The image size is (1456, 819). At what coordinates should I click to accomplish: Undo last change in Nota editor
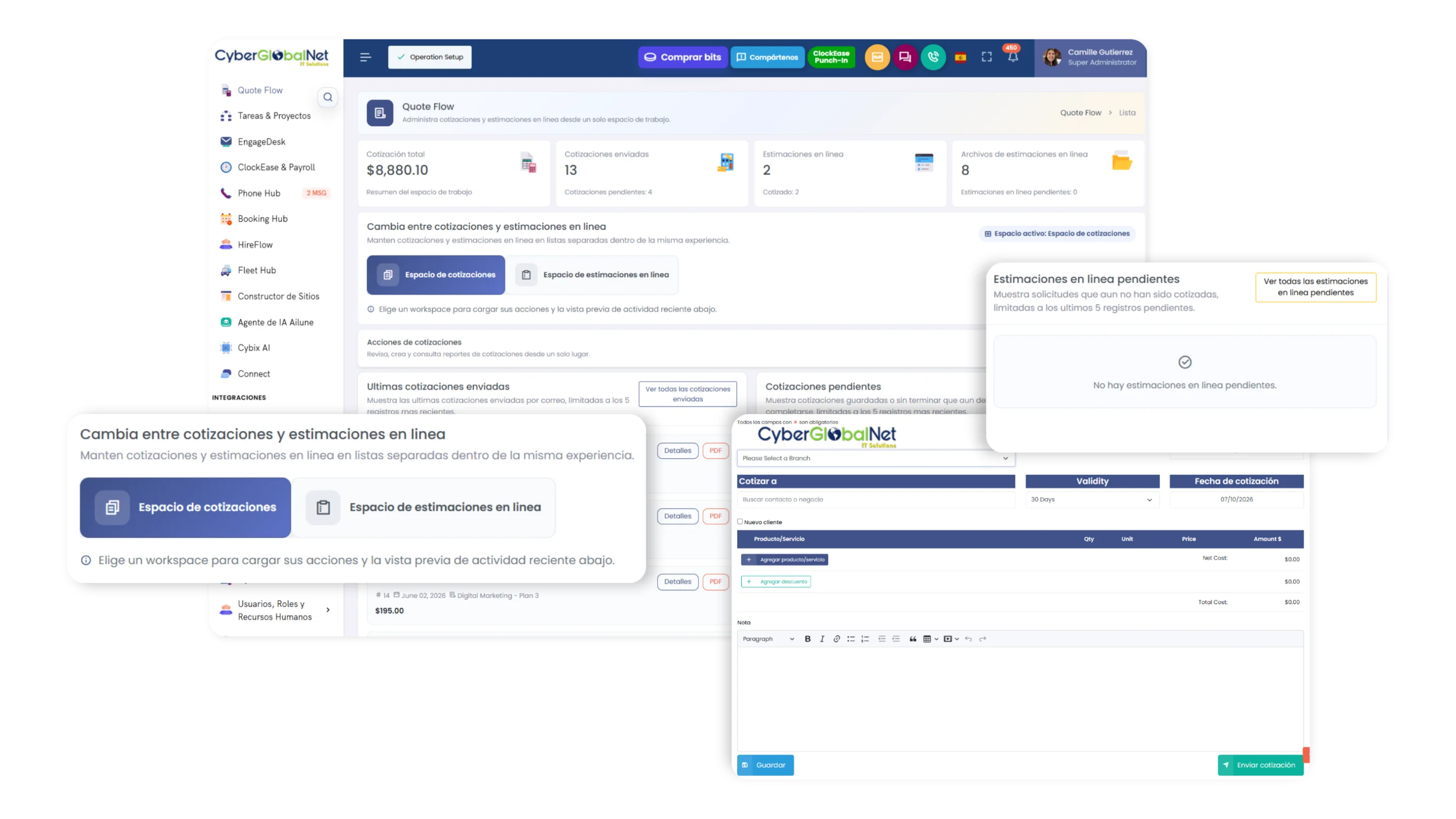click(968, 639)
